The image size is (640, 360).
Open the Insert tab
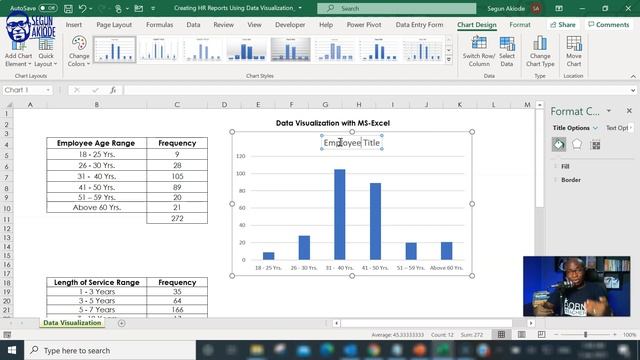point(73,24)
